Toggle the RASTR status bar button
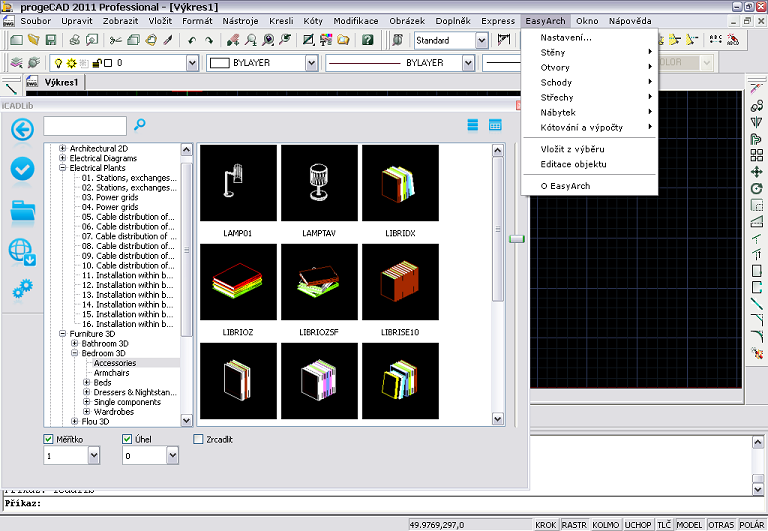This screenshot has height=531, width=768. coord(574,524)
